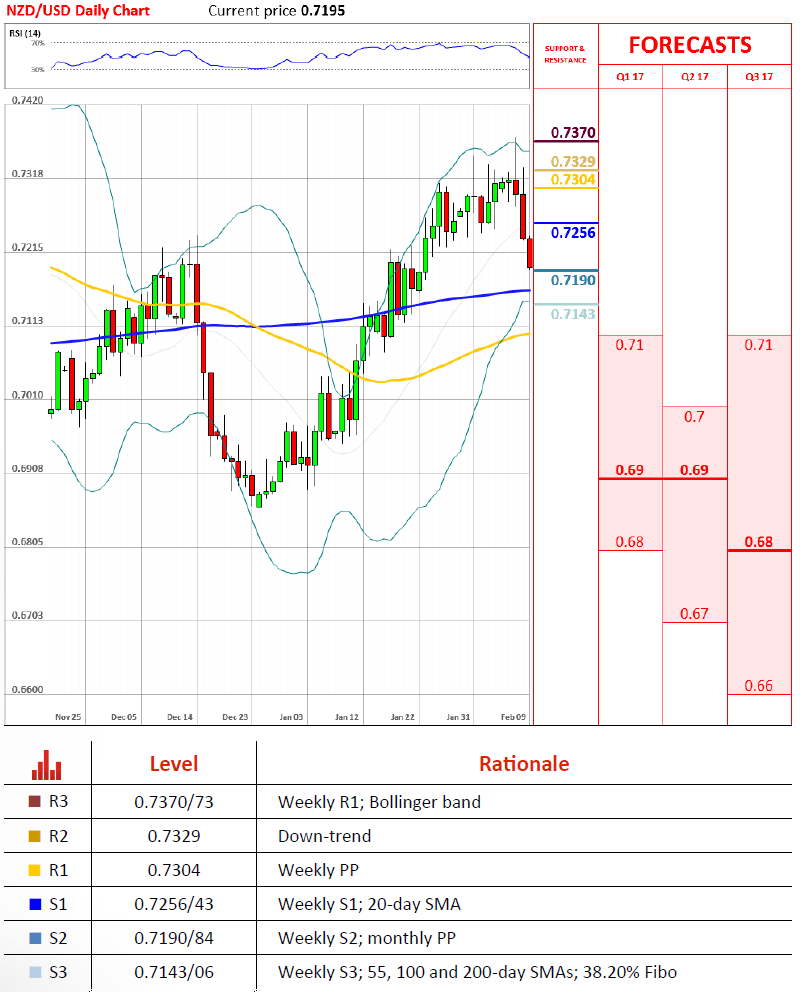Click the red bar chart icon
Viewport: 800px width, 992px height.
(x=46, y=765)
